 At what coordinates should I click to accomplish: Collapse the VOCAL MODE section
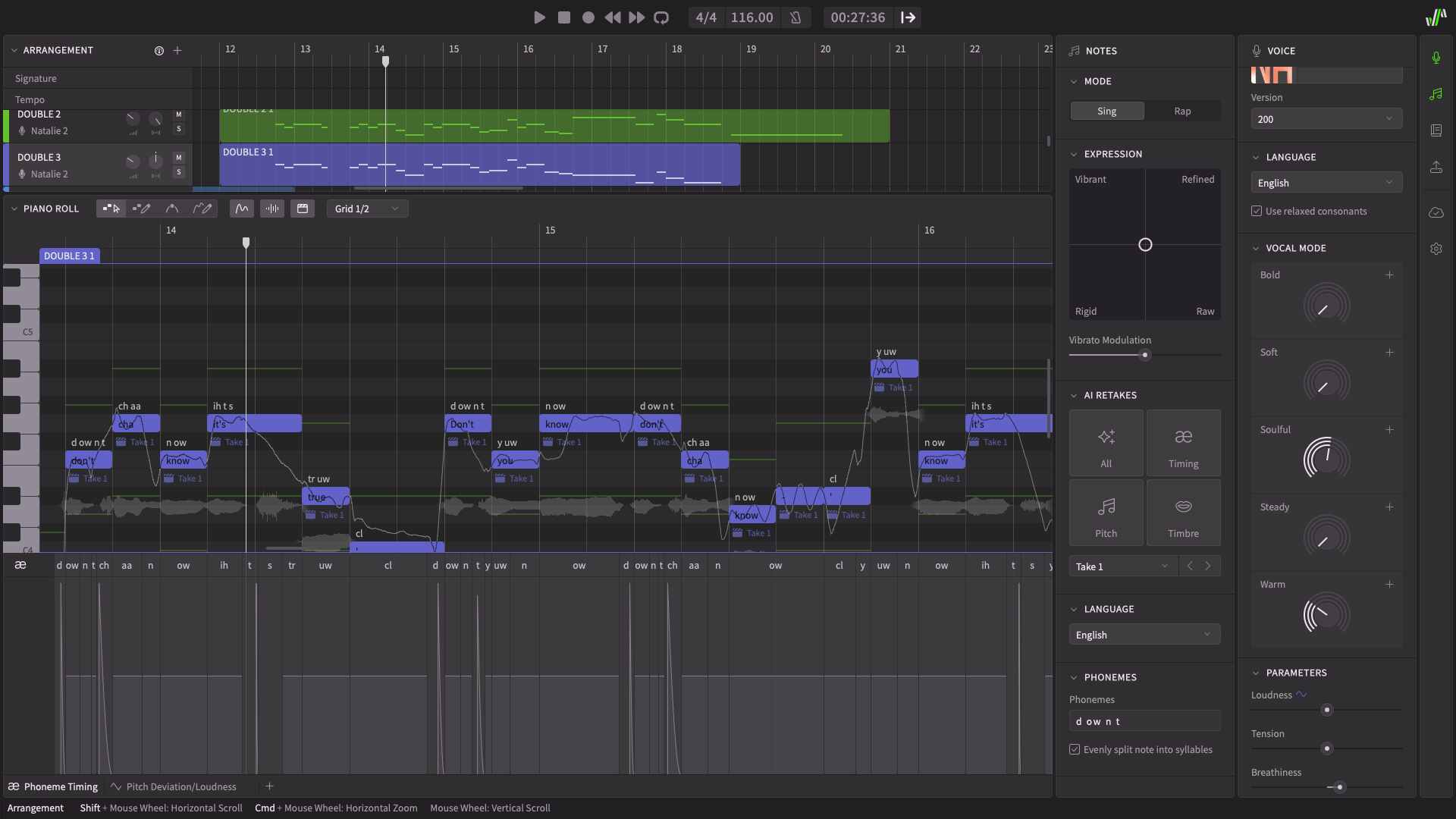(x=1257, y=248)
